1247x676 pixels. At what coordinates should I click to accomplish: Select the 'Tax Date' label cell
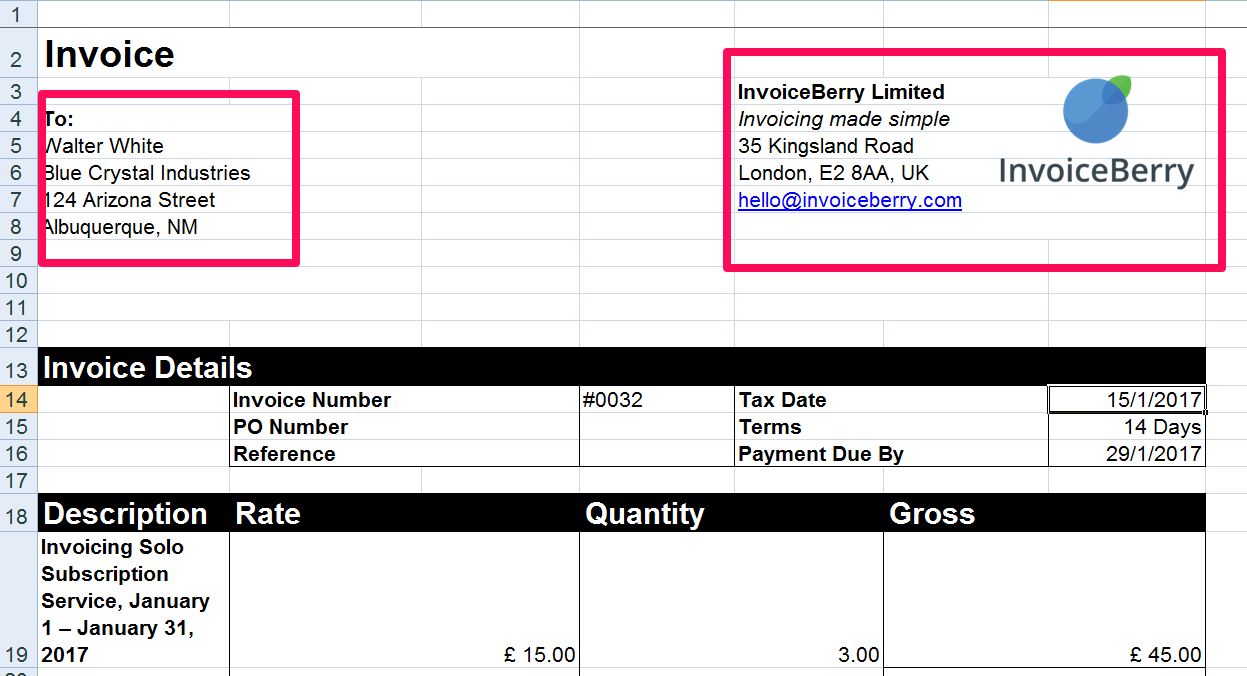(891, 400)
